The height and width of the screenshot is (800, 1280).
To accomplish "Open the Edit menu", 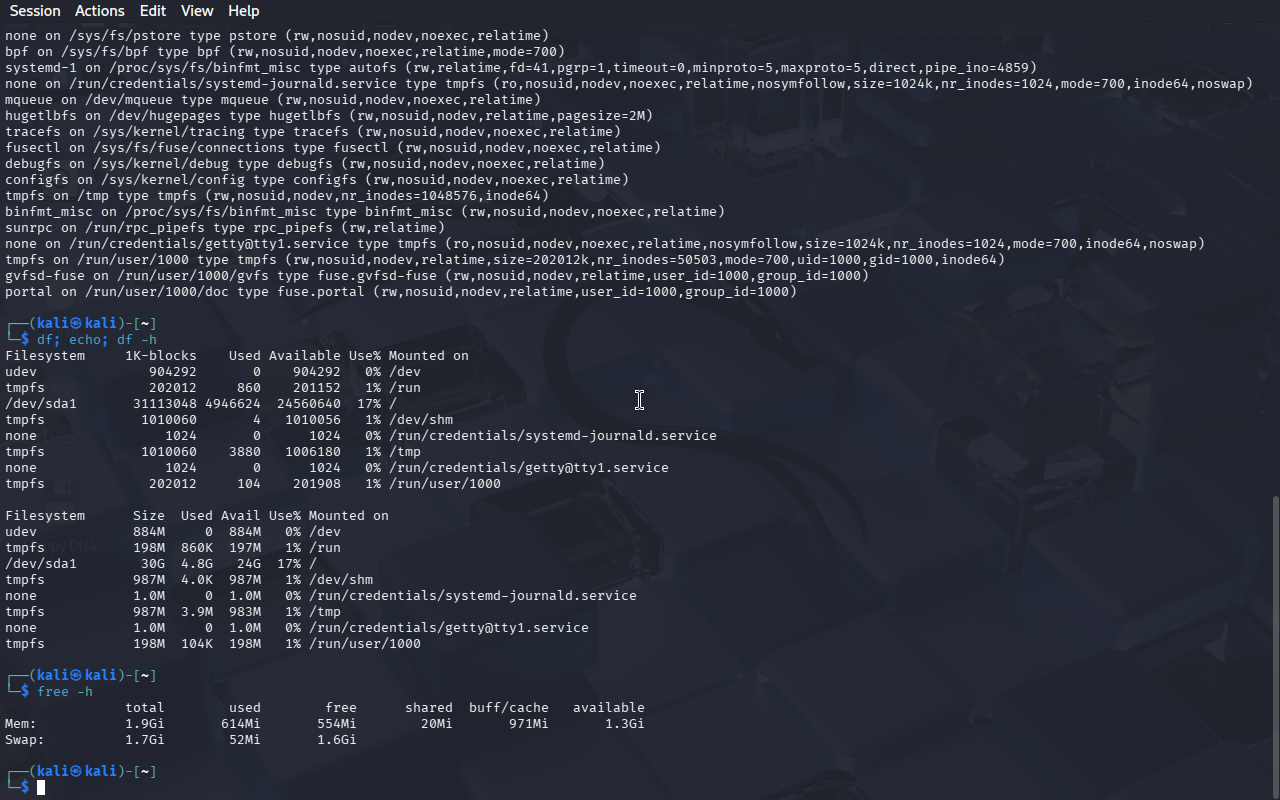I will (x=153, y=11).
